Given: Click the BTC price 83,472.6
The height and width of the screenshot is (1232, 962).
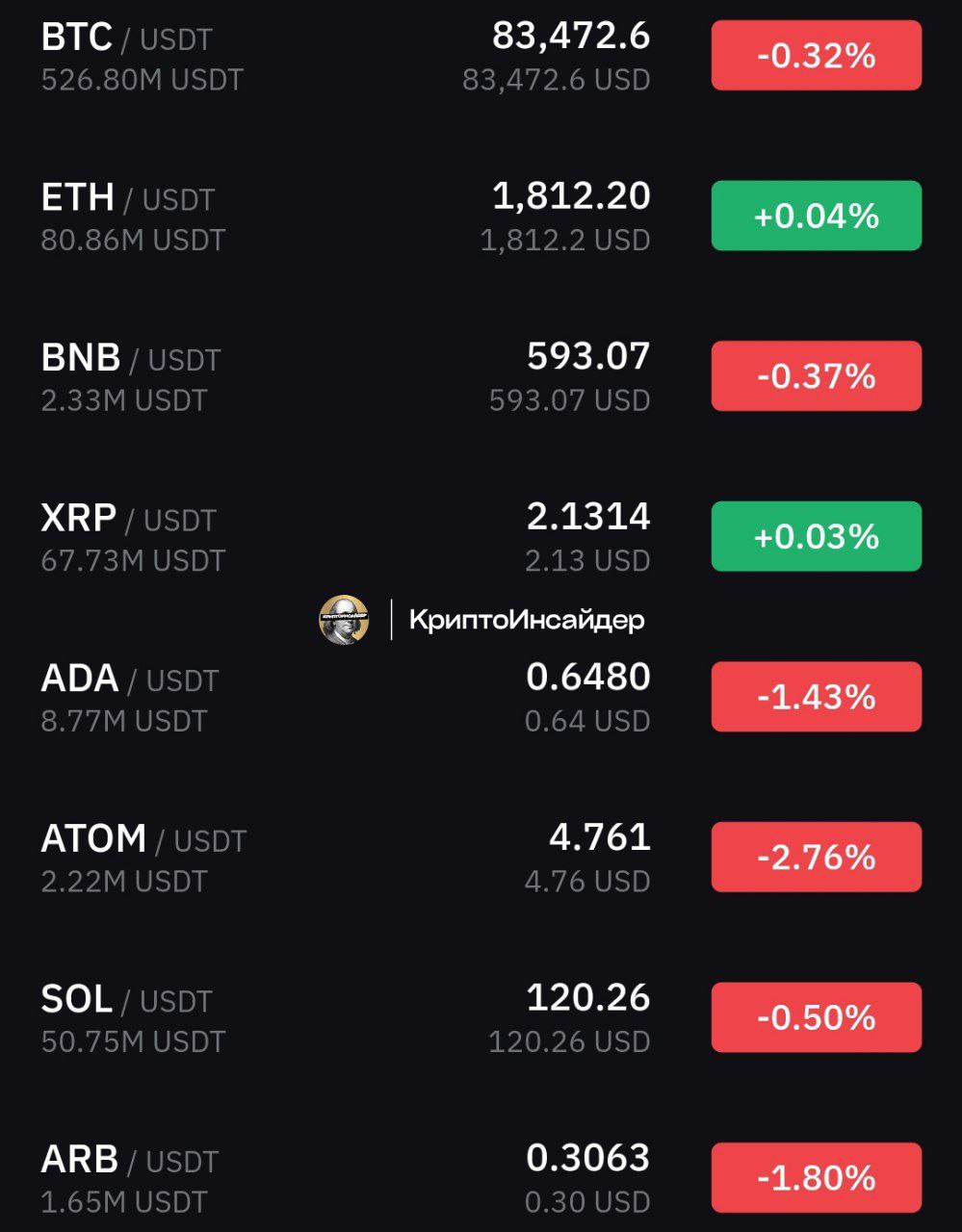Looking at the screenshot, I should [571, 37].
